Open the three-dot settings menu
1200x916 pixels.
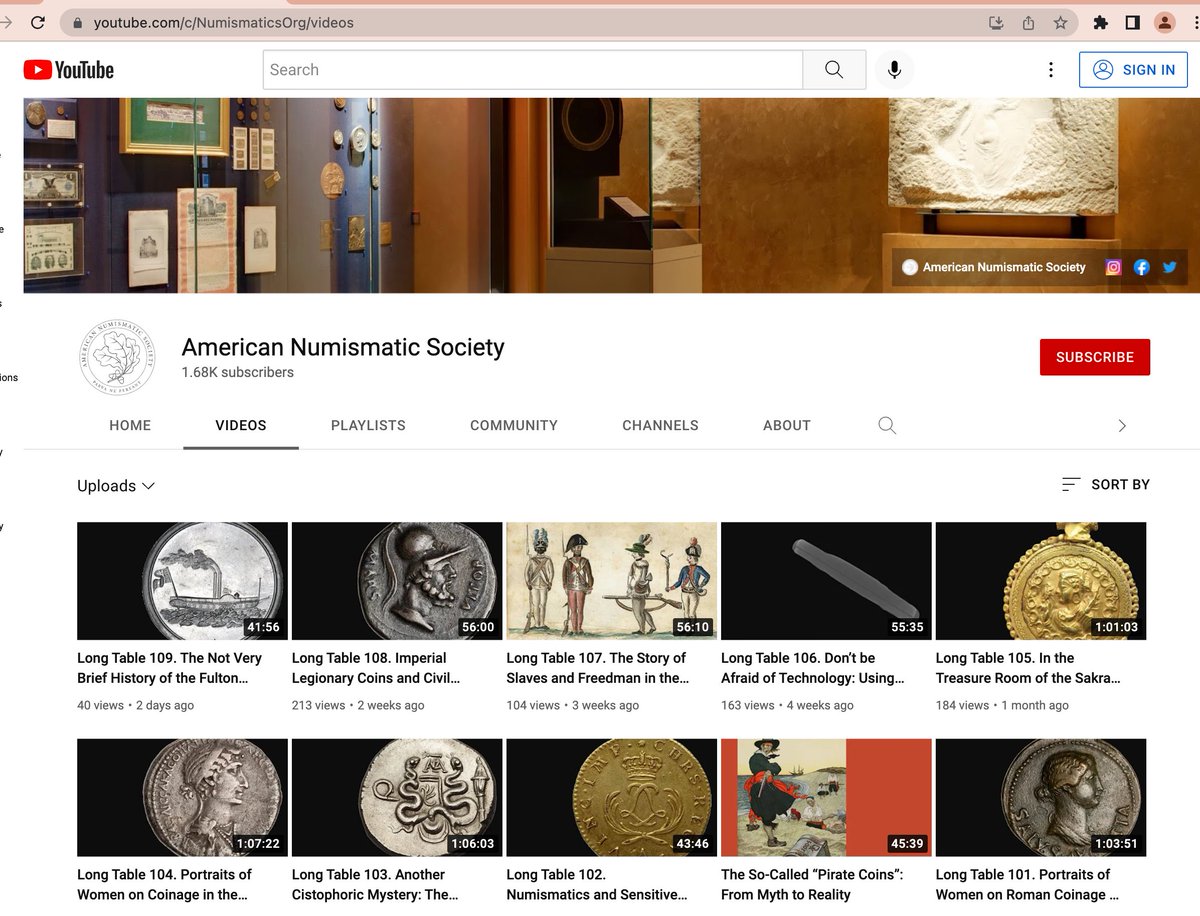(x=1050, y=70)
